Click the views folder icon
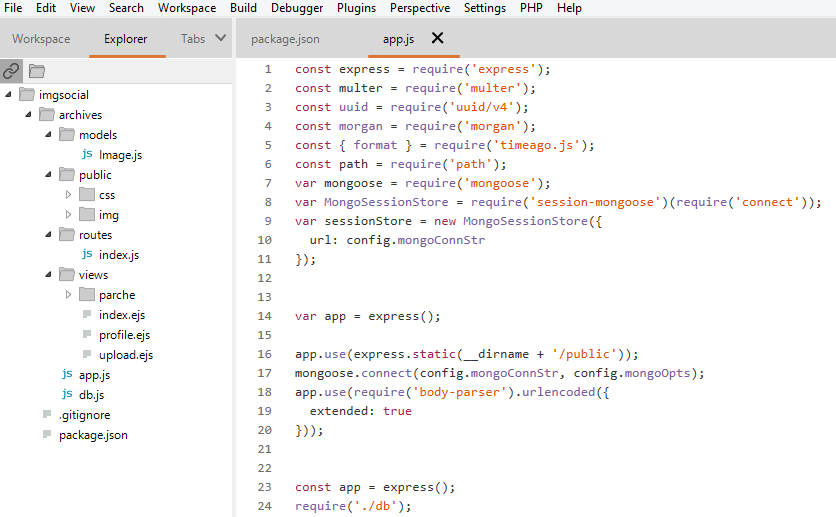This screenshot has width=836, height=517. pyautogui.click(x=67, y=274)
